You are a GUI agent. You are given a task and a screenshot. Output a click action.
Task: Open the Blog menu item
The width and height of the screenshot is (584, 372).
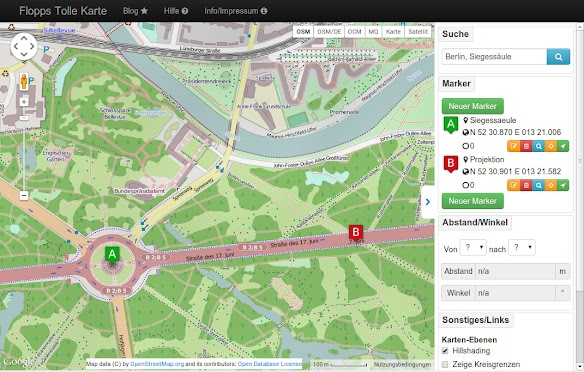[136, 11]
